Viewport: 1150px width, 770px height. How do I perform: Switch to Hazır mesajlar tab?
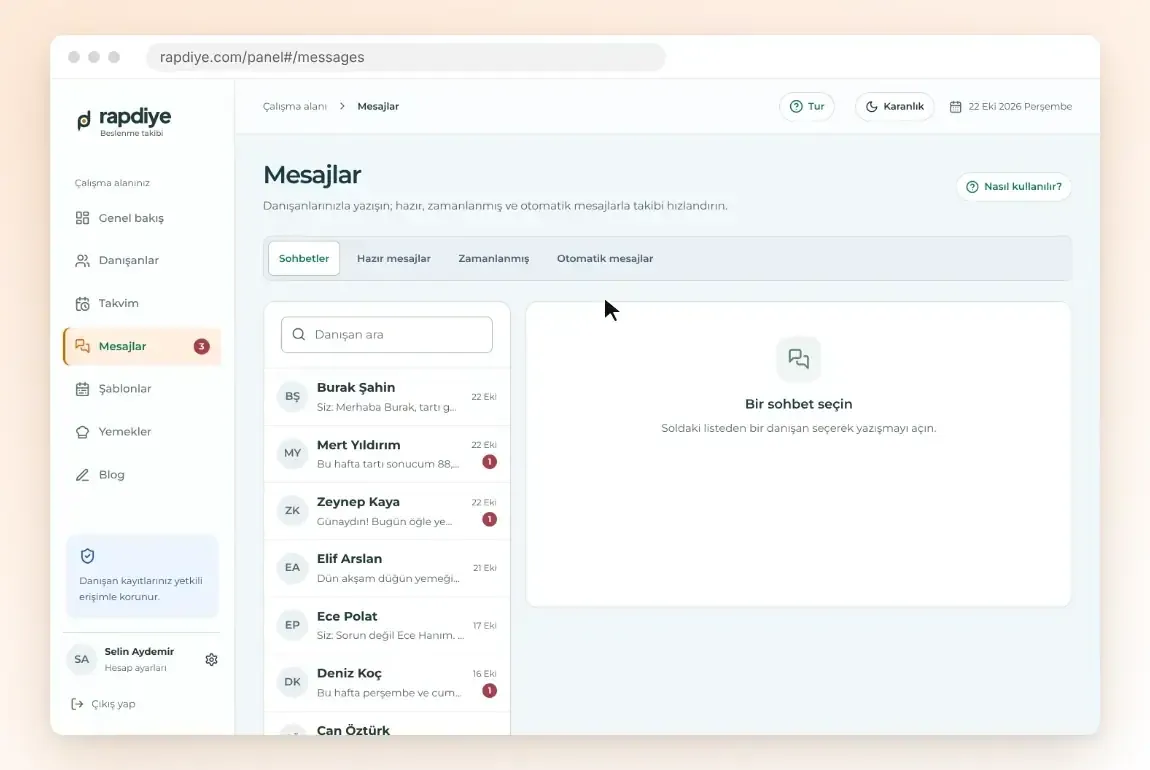tap(394, 258)
